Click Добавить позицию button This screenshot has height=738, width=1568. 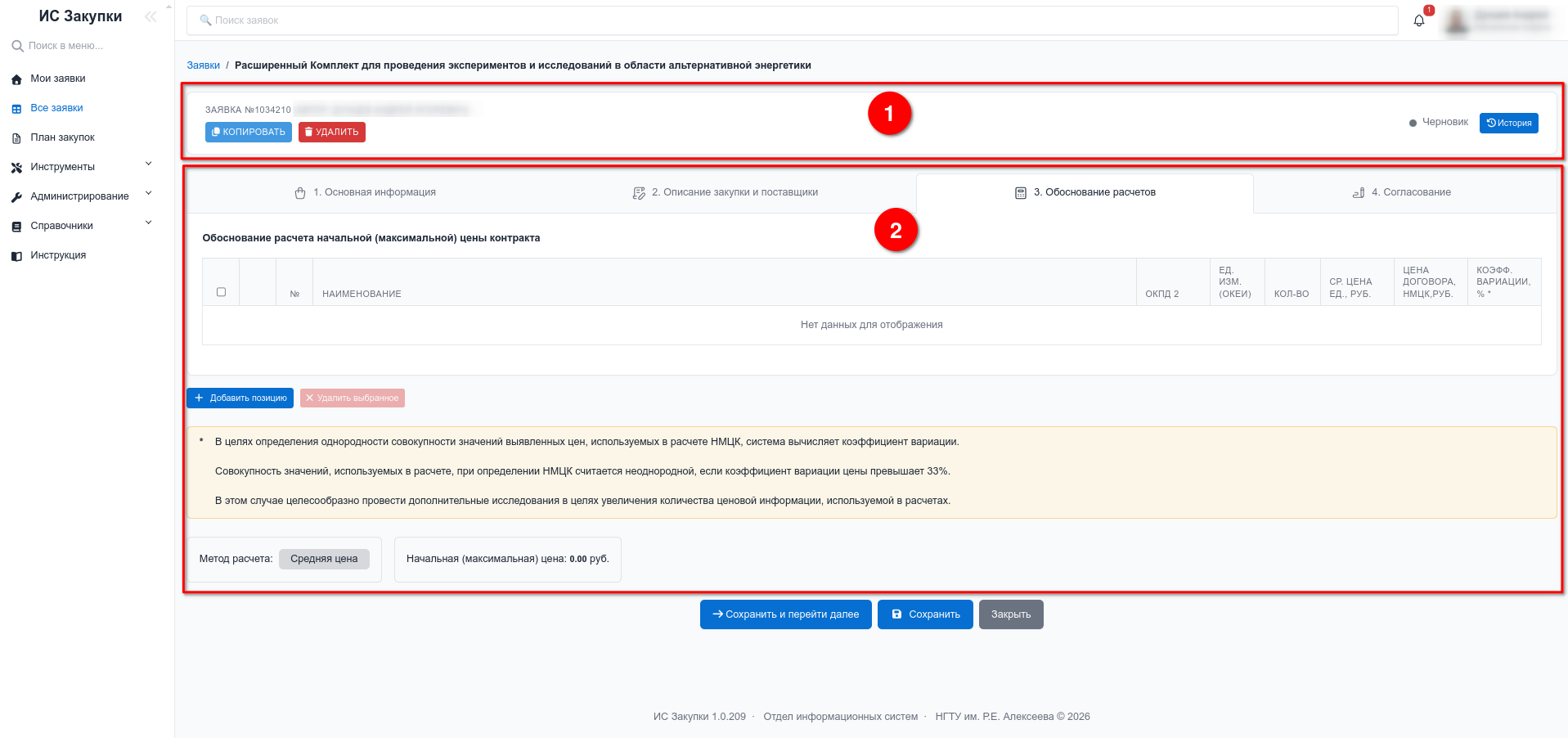(x=240, y=398)
